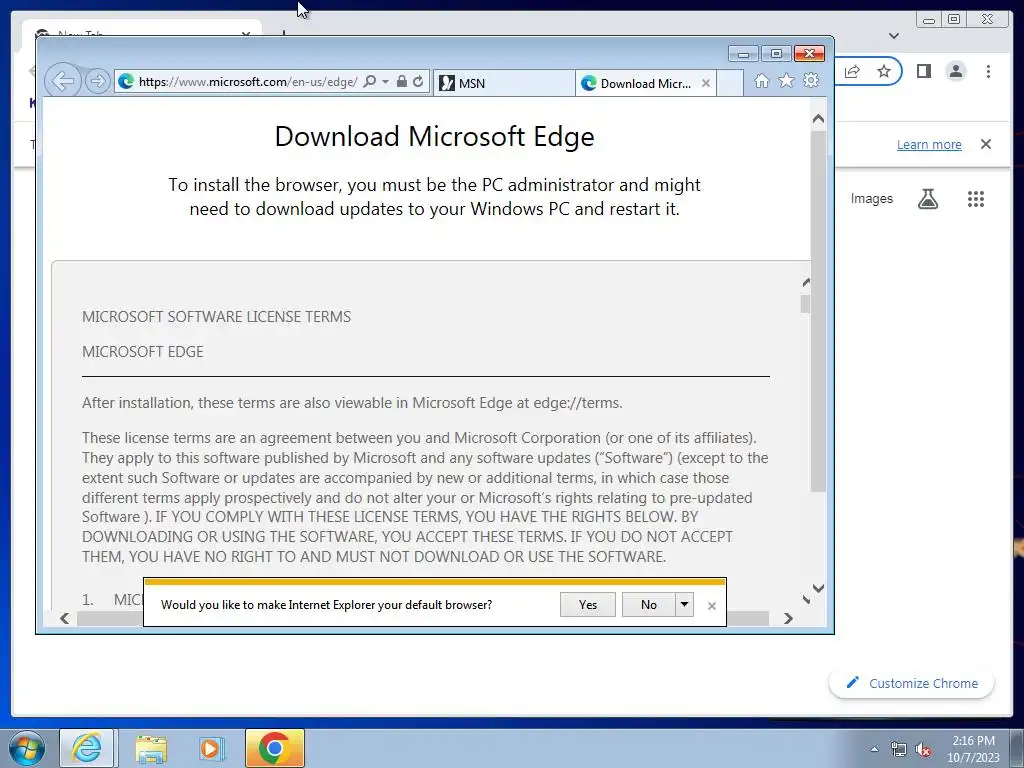Click the Download Microsoft Edge heading

coord(434,136)
